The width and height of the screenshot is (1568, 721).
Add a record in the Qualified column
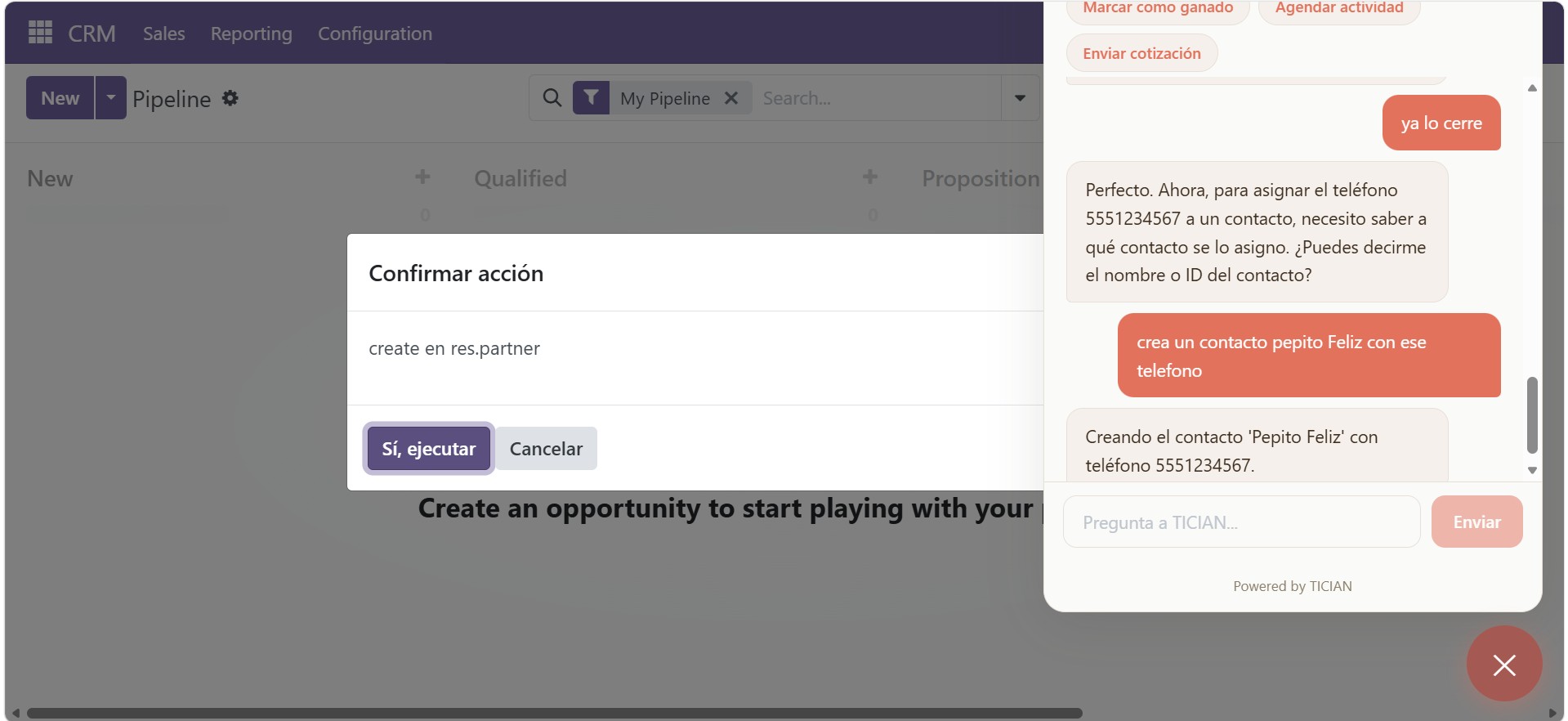click(870, 177)
